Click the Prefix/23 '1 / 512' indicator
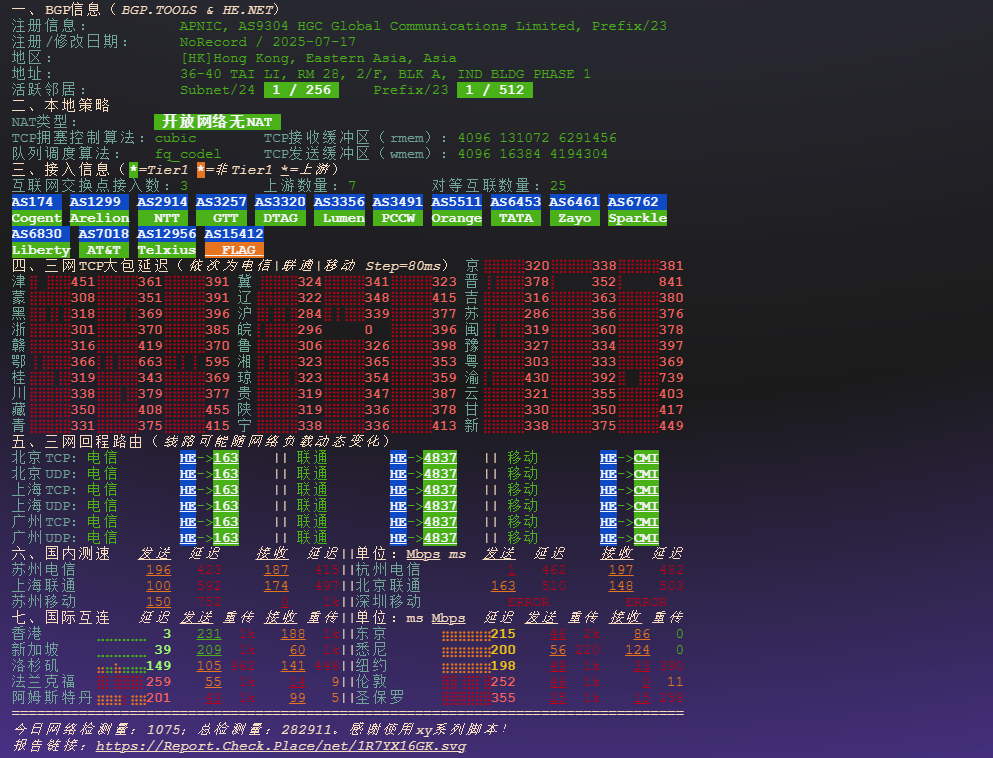This screenshot has width=993, height=758. tap(495, 90)
